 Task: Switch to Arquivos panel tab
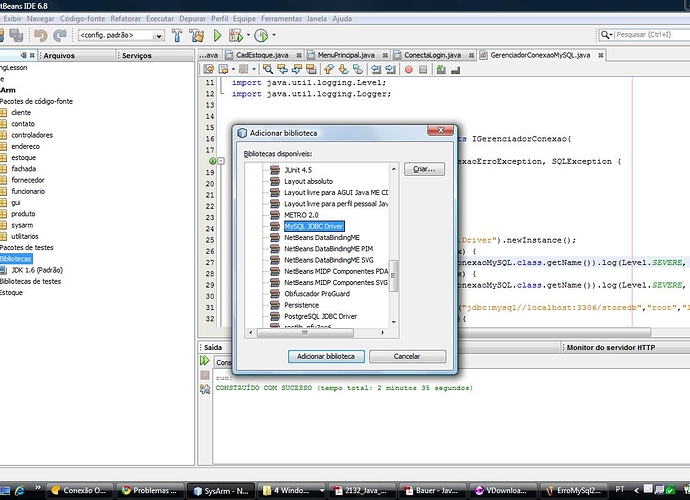click(59, 55)
